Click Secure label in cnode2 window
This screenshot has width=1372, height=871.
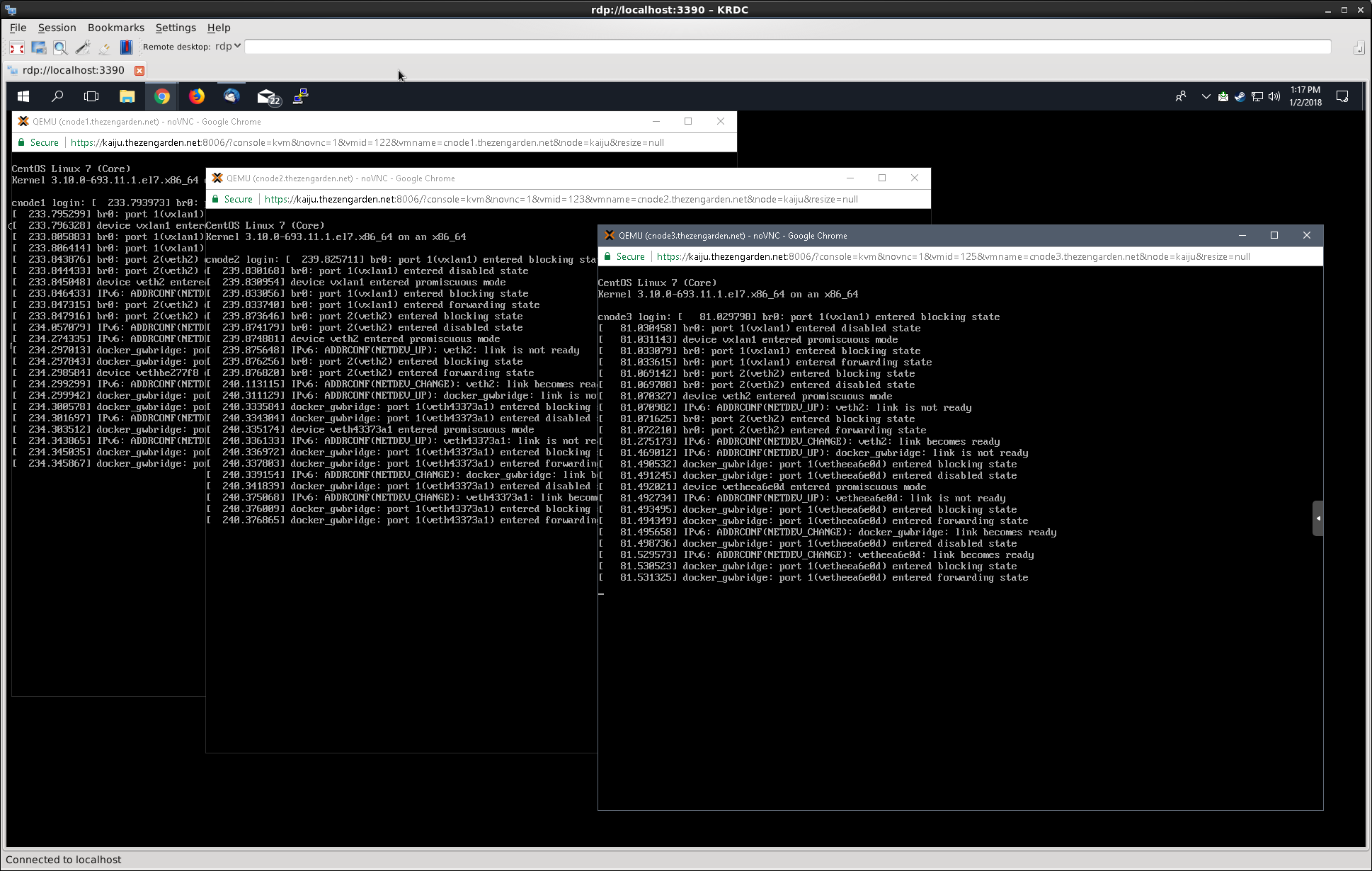[x=238, y=199]
